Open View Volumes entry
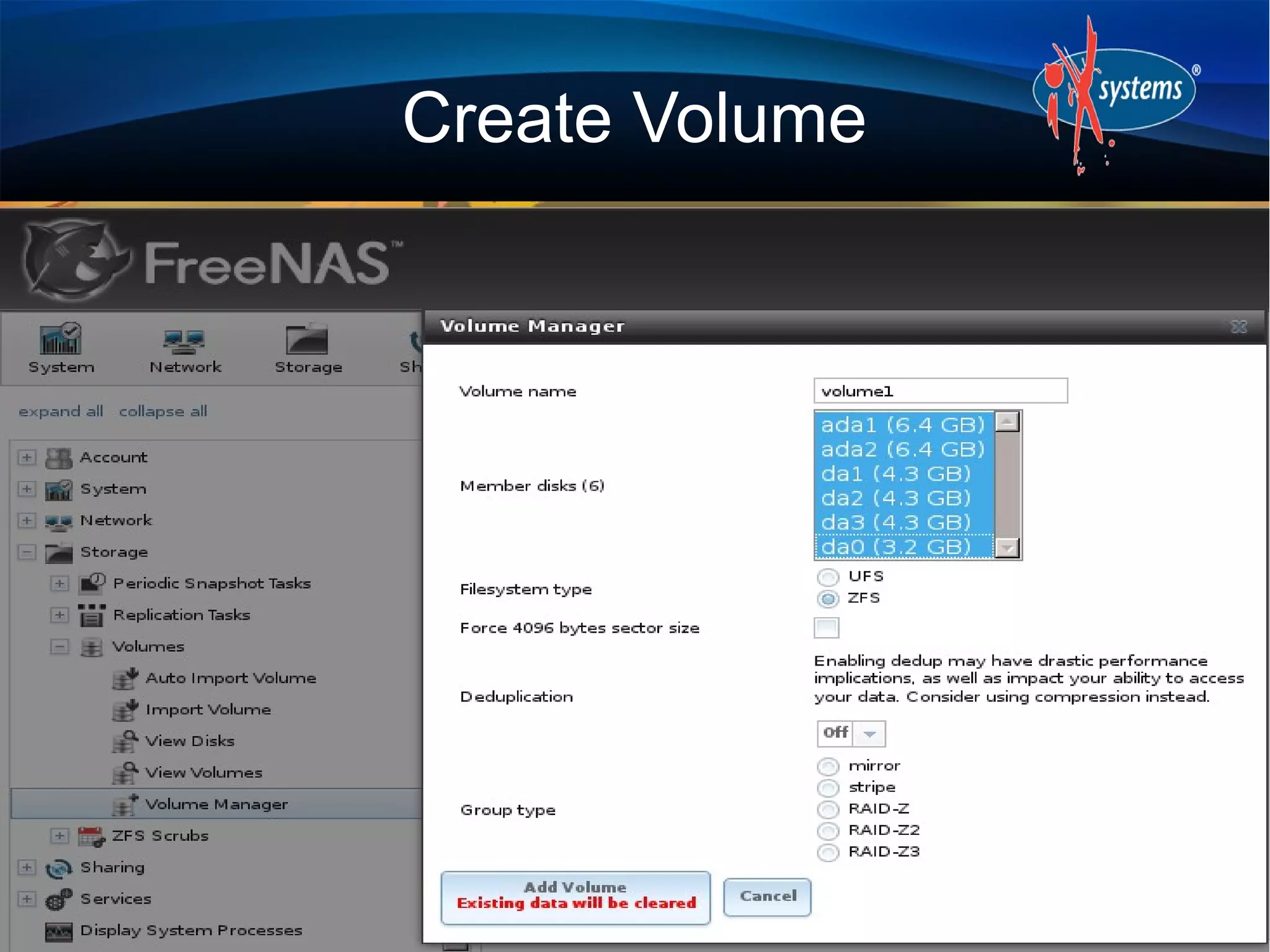This screenshot has width=1270, height=952. (203, 773)
